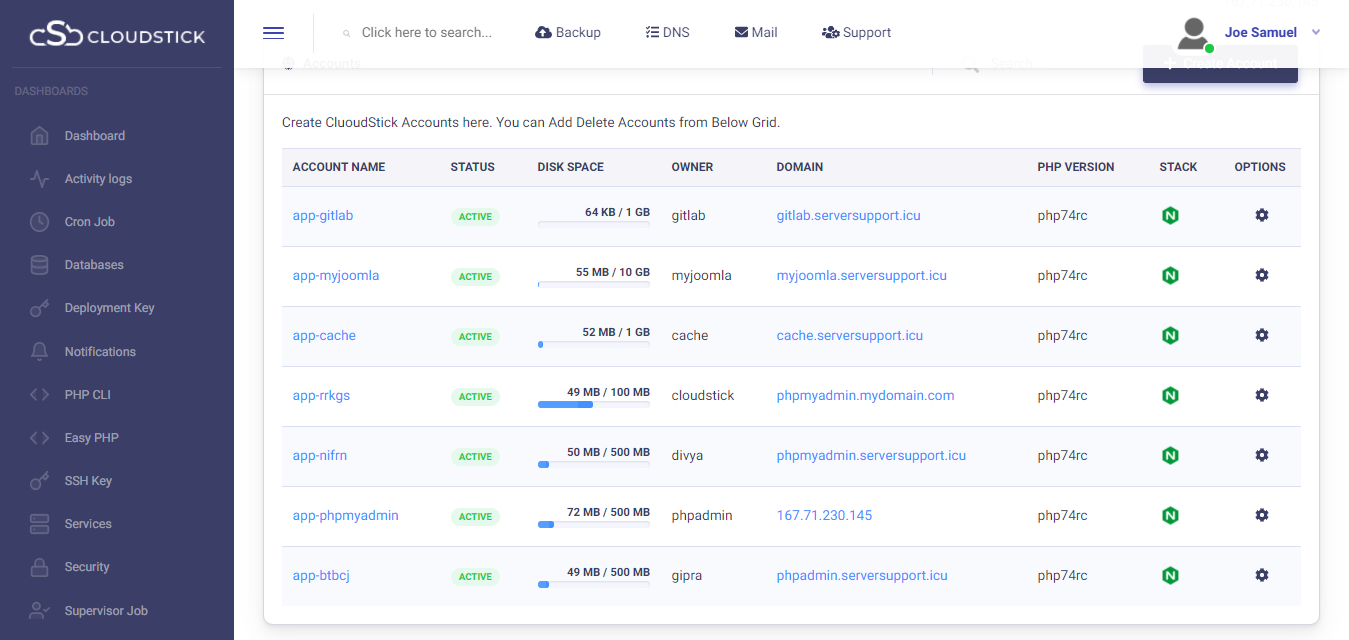This screenshot has width=1349, height=640.
Task: Visit gitlab.serversupport.icu domain link
Action: click(848, 215)
